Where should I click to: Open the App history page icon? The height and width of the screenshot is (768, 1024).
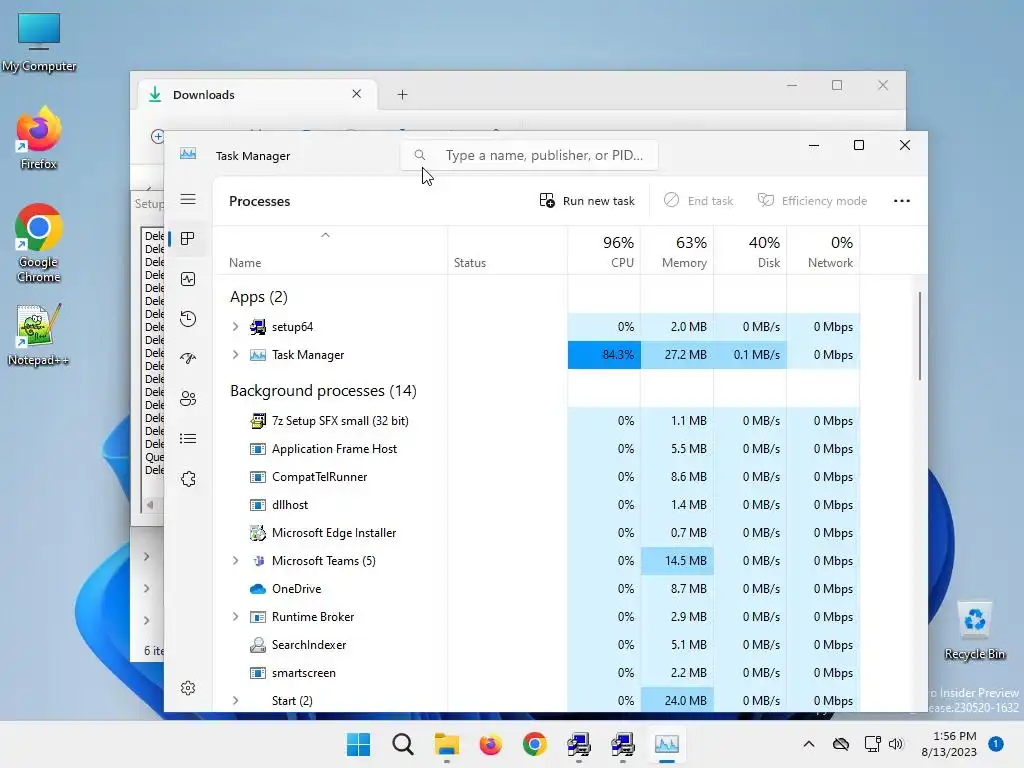(x=188, y=319)
